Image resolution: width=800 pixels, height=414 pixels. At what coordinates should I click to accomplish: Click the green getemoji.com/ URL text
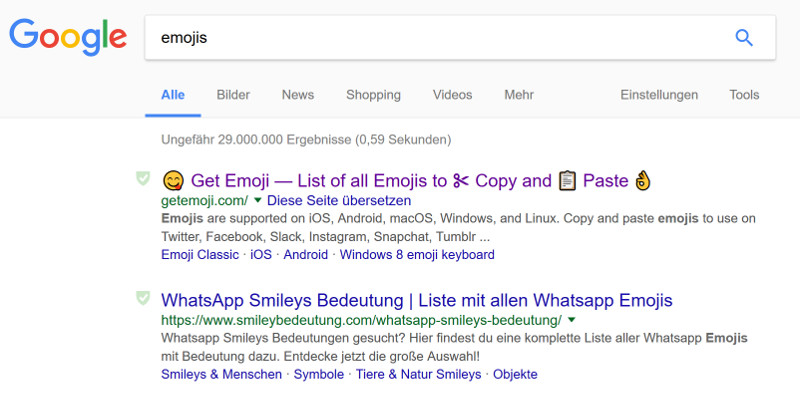pyautogui.click(x=205, y=200)
